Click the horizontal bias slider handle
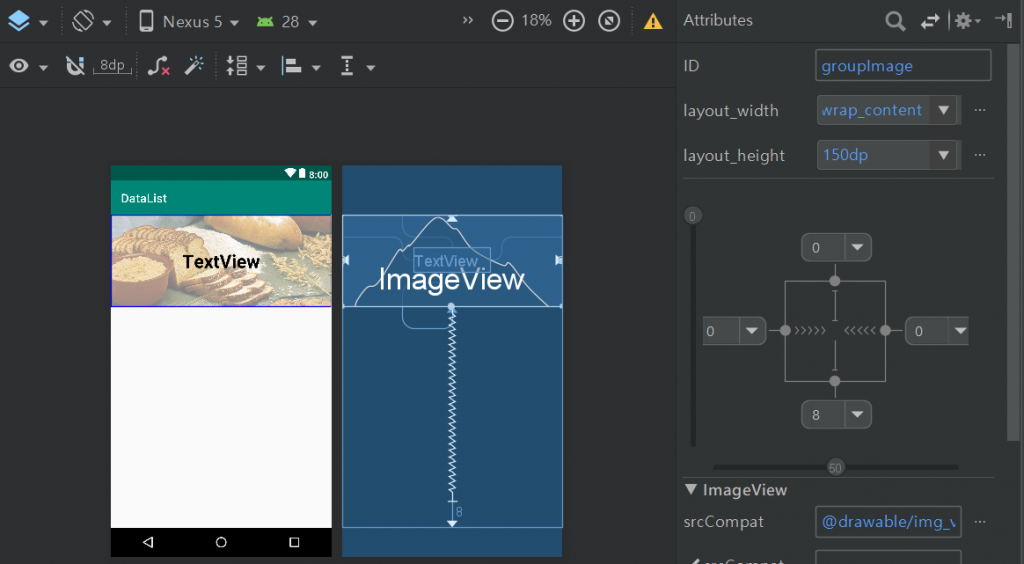 coord(835,467)
